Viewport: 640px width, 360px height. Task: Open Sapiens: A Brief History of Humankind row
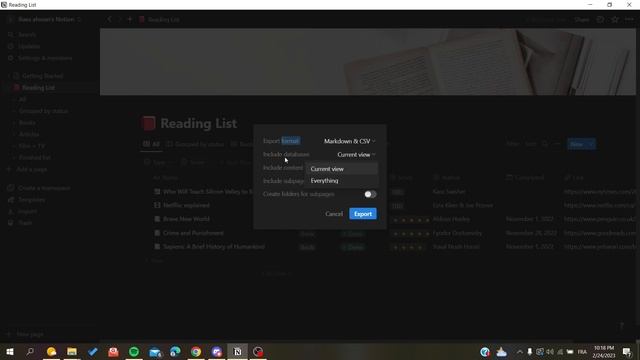(213, 247)
